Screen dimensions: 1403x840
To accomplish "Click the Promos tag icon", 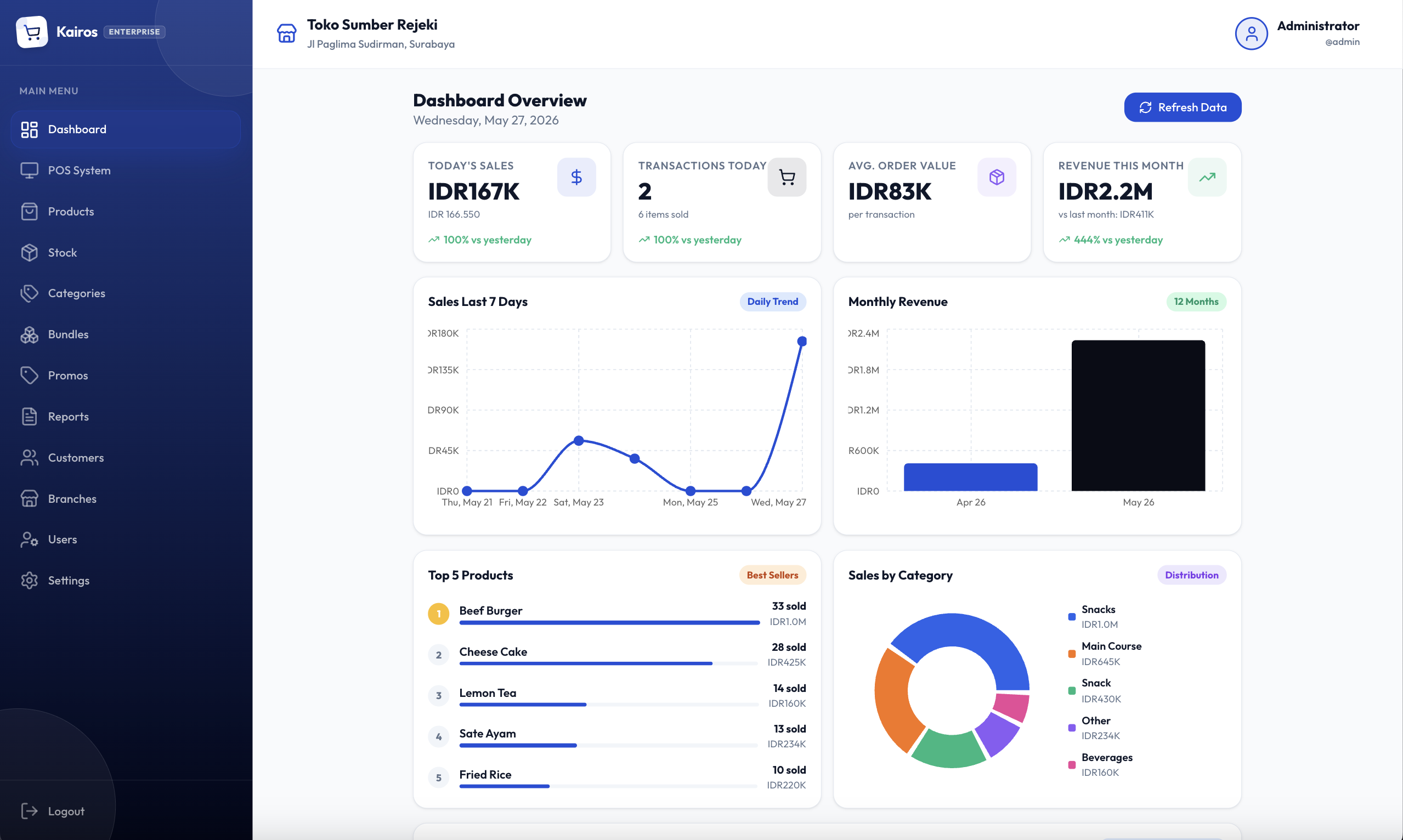I will [x=30, y=375].
